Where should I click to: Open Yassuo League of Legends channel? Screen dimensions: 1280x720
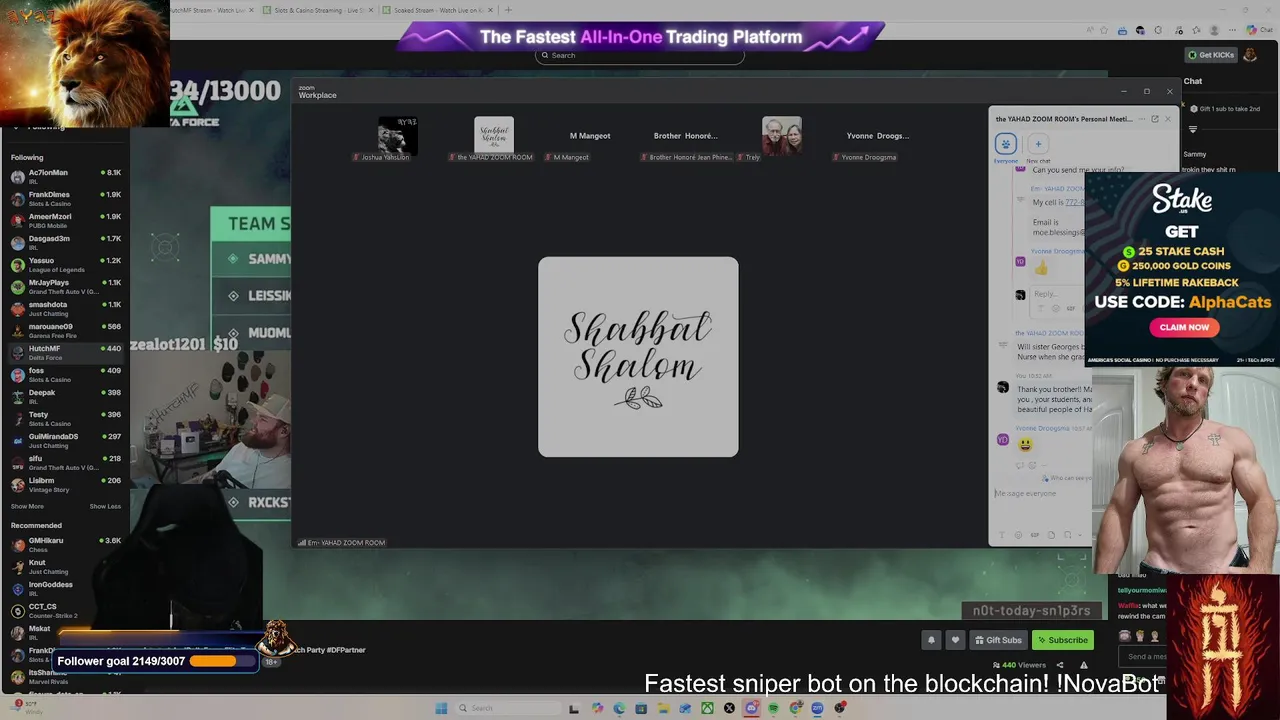65,265
